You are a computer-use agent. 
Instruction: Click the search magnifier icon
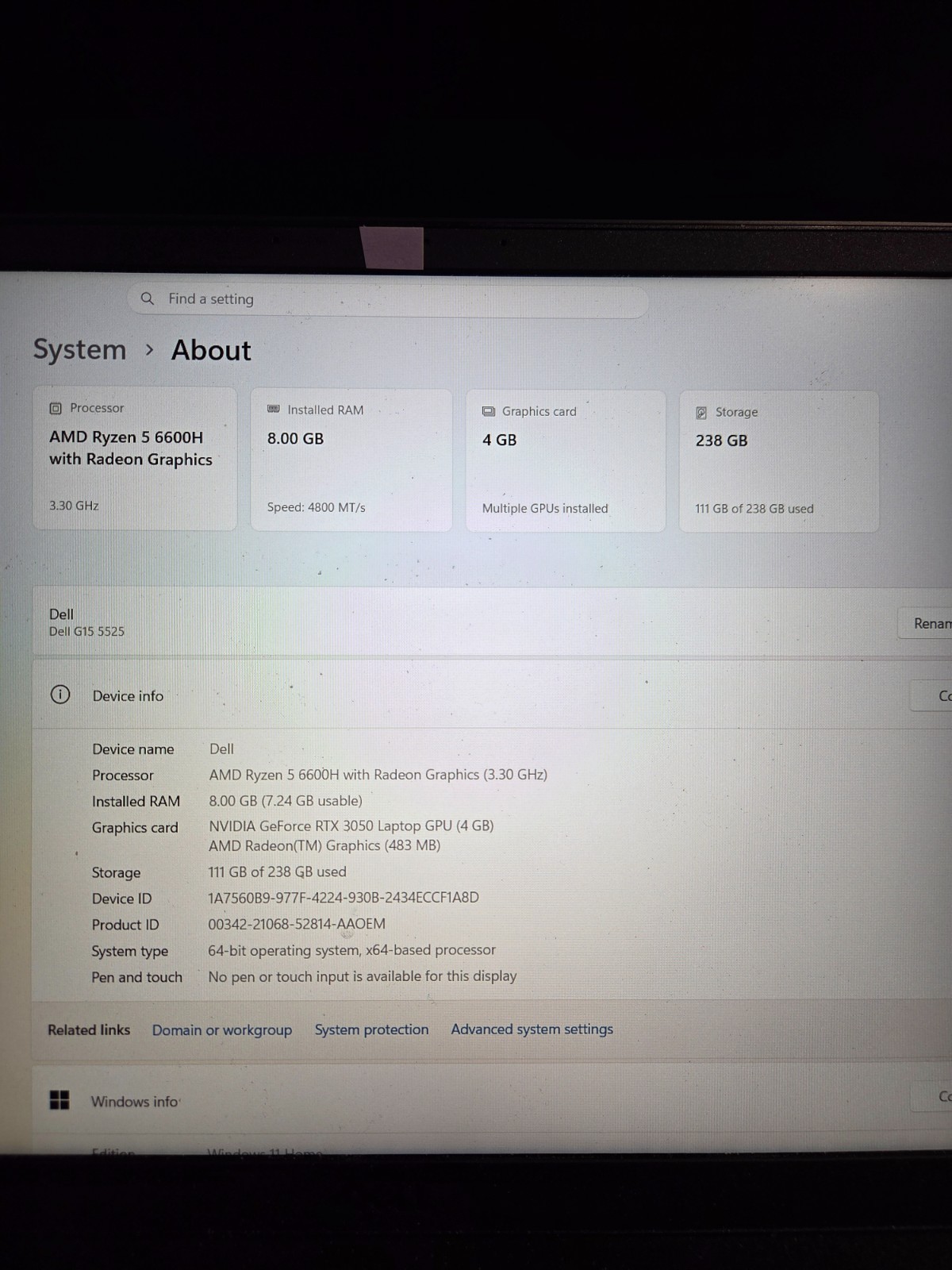click(x=147, y=298)
